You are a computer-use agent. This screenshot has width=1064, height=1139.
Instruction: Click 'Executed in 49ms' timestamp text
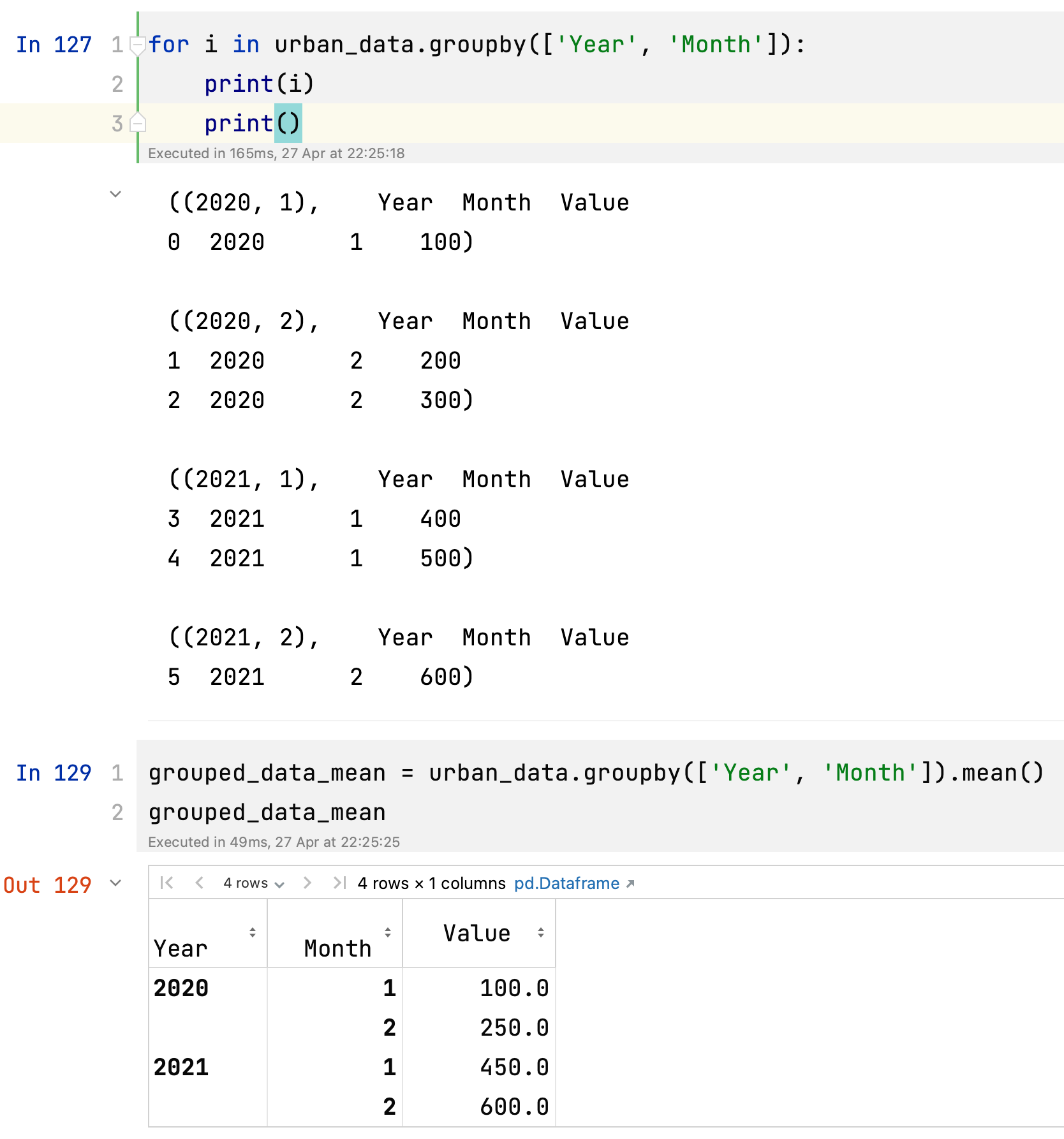pos(274,842)
